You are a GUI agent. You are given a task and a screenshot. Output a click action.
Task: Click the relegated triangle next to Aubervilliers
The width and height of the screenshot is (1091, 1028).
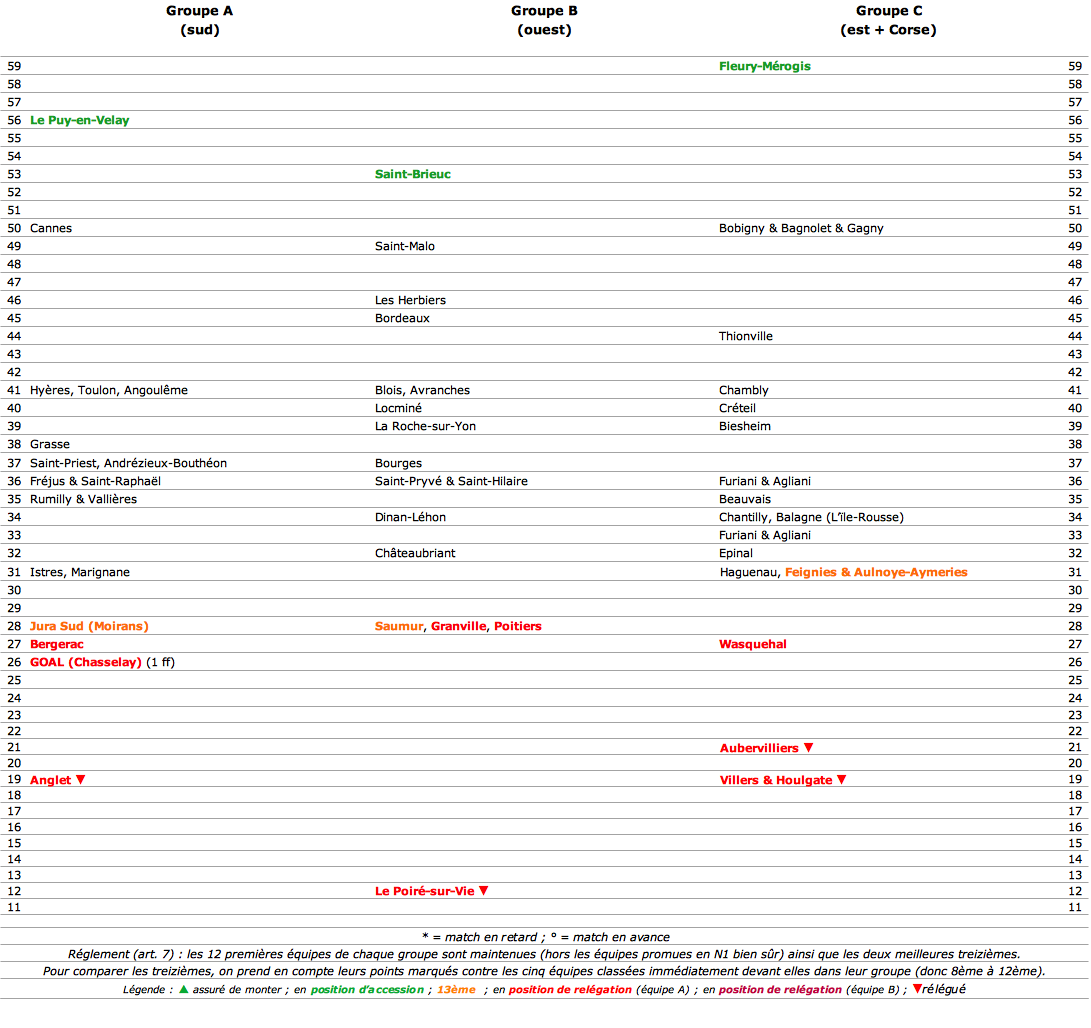pyautogui.click(x=808, y=748)
